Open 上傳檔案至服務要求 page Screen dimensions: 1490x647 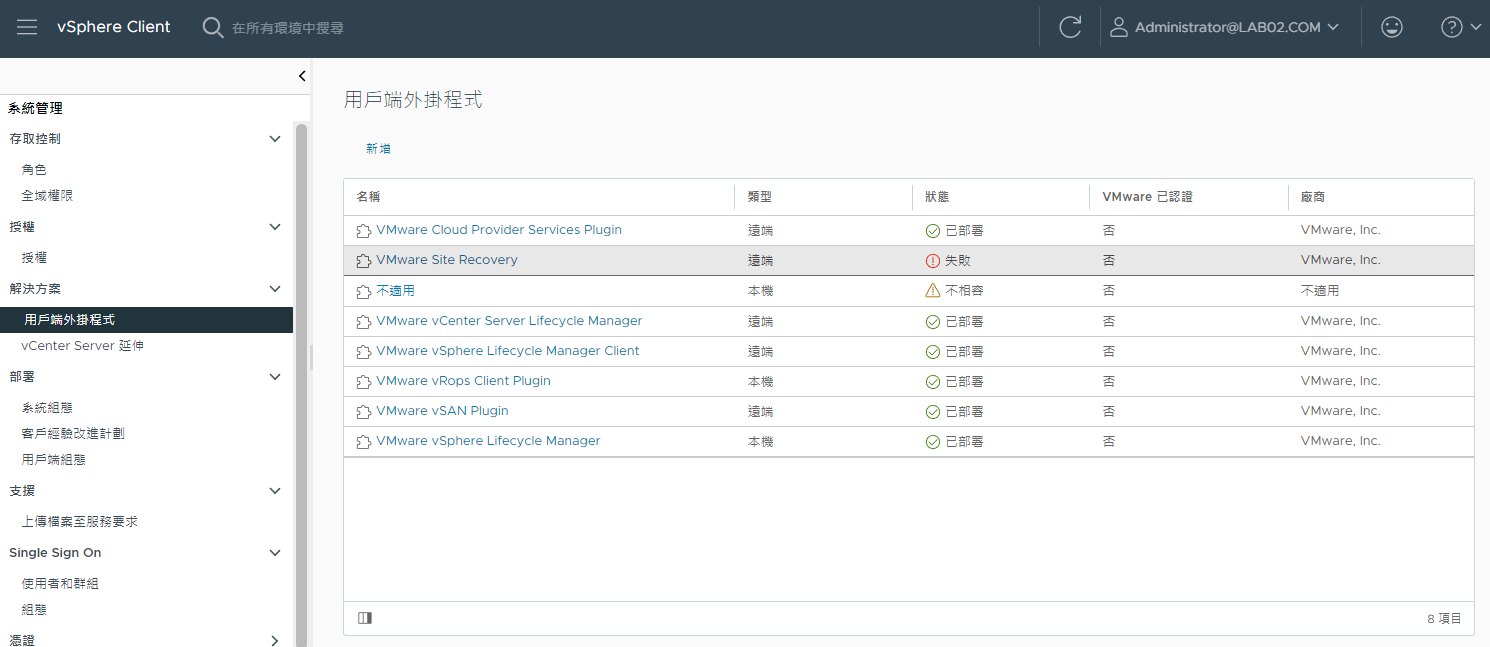[79, 522]
